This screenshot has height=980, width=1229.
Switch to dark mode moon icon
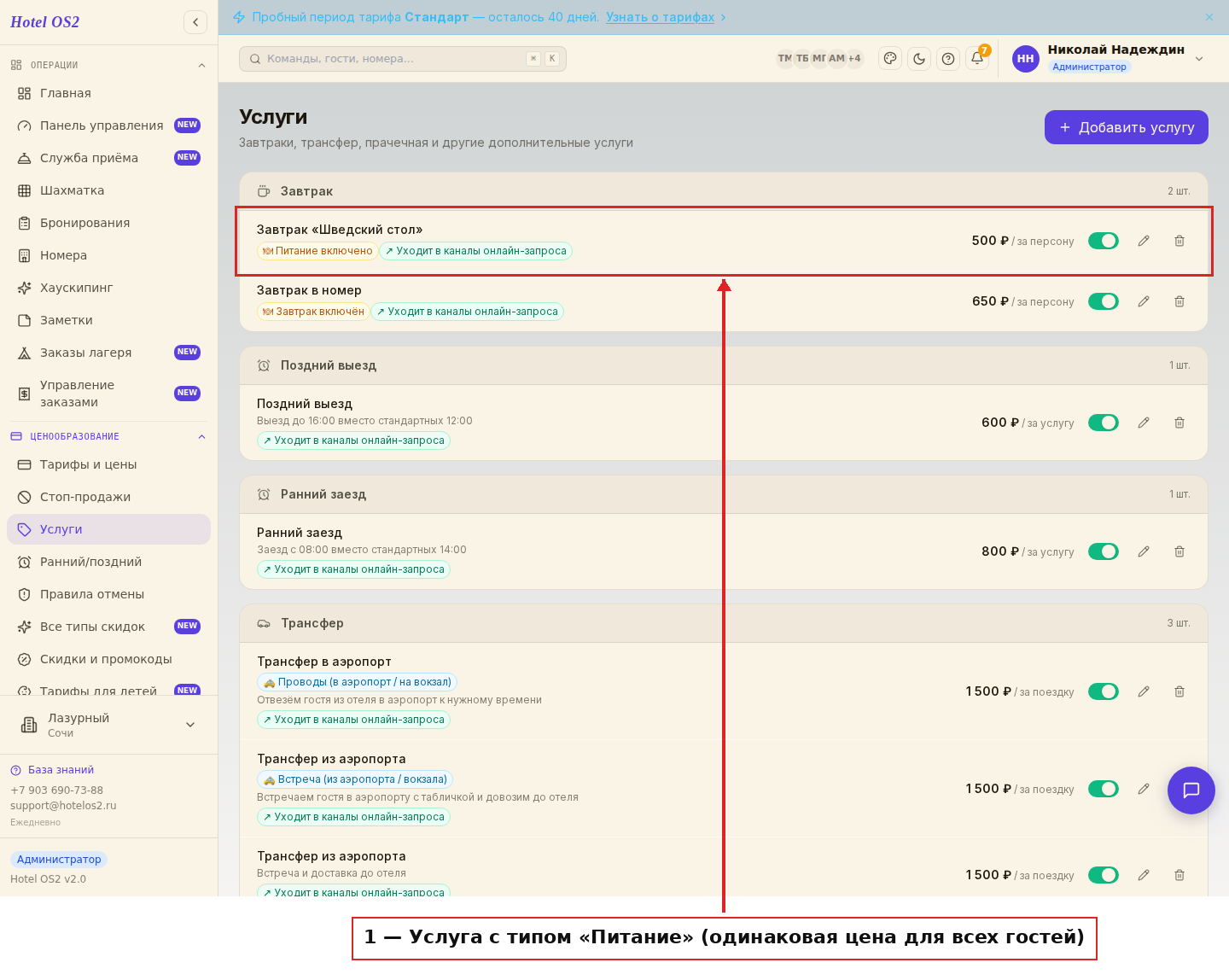coord(919,59)
